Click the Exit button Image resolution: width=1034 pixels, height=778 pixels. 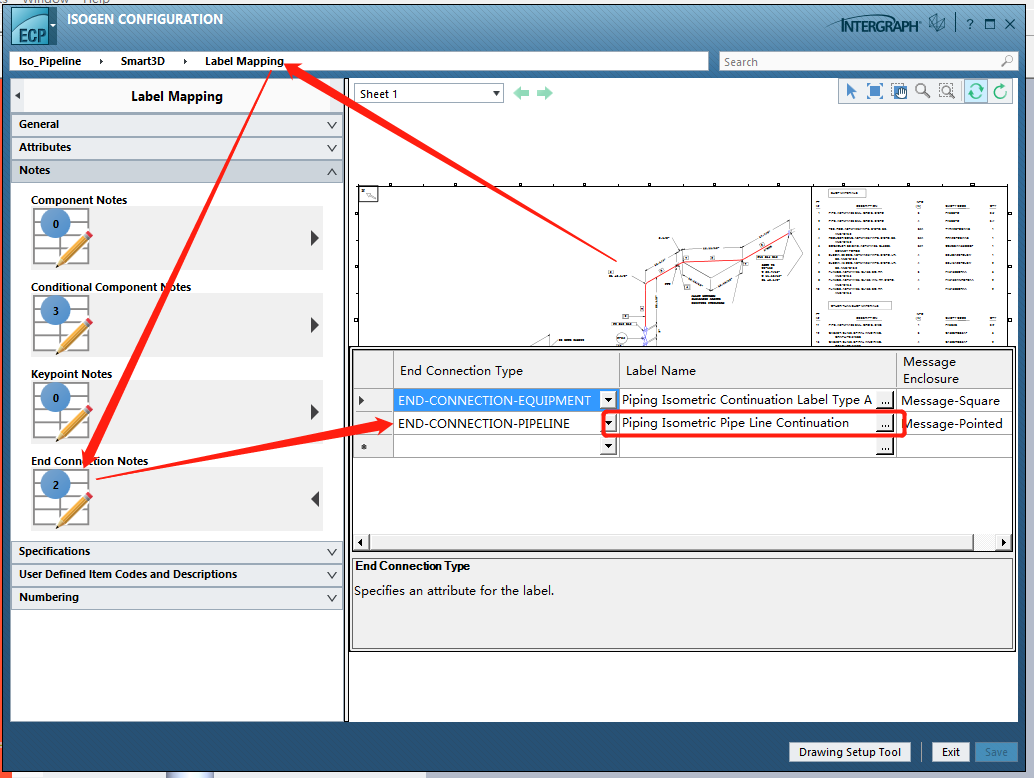[x=950, y=752]
